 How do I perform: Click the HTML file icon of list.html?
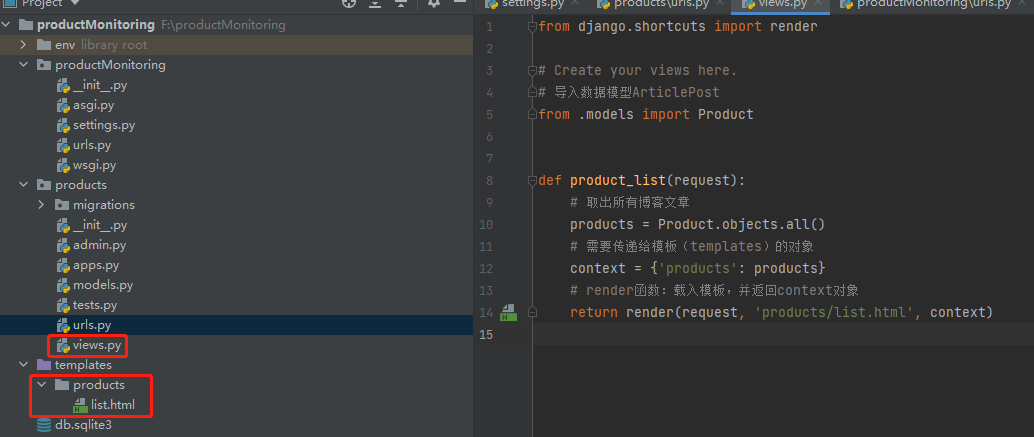click(x=80, y=405)
